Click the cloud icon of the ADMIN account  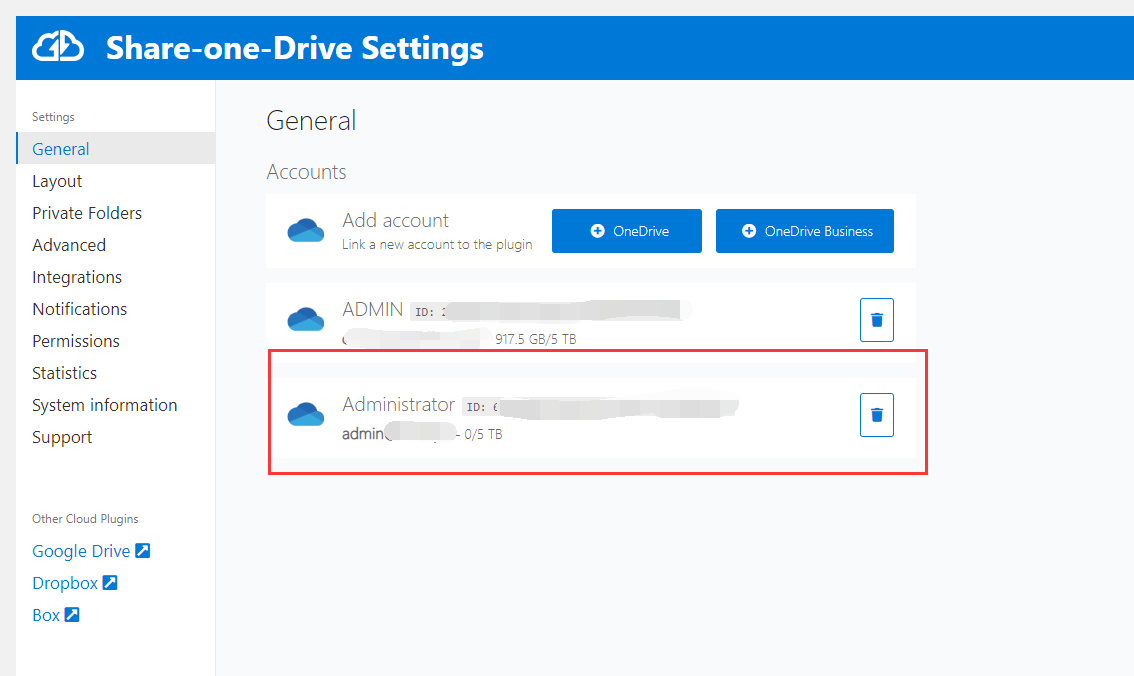tap(306, 319)
